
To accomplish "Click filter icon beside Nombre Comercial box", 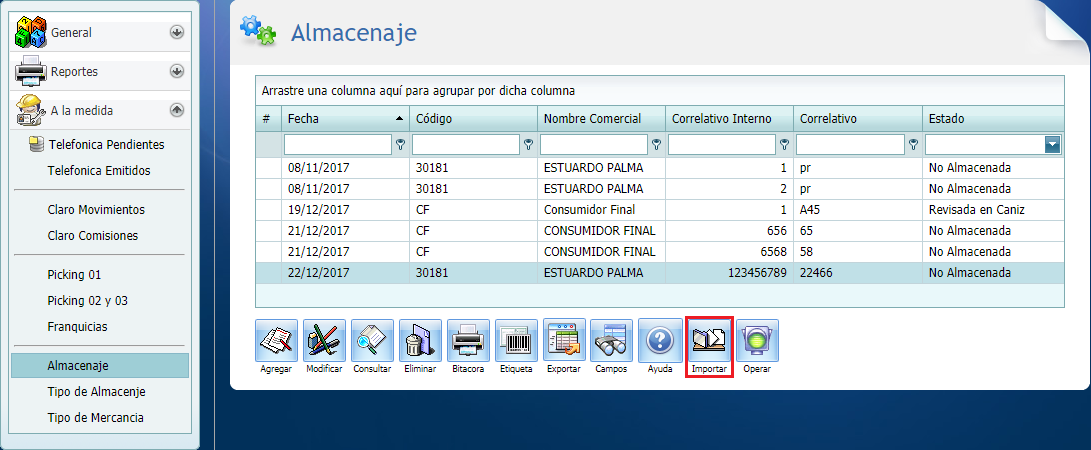I will [x=656, y=144].
